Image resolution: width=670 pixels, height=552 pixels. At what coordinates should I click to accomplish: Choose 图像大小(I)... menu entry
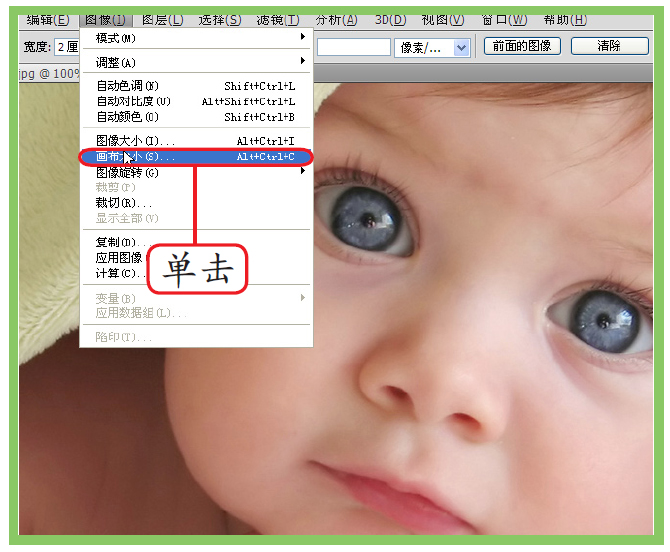(196, 141)
